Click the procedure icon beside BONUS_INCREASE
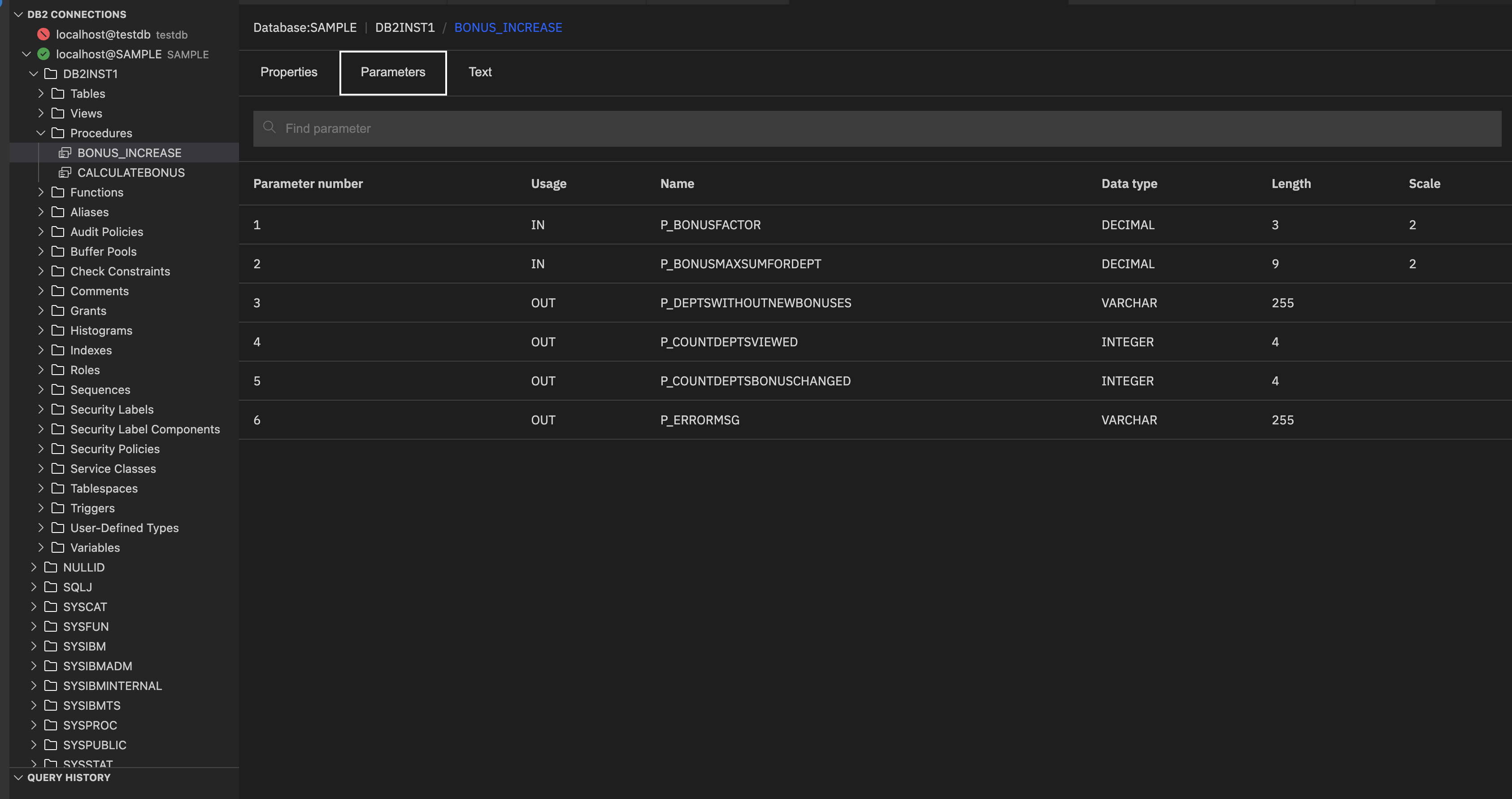The width and height of the screenshot is (1512, 799). pyautogui.click(x=65, y=153)
